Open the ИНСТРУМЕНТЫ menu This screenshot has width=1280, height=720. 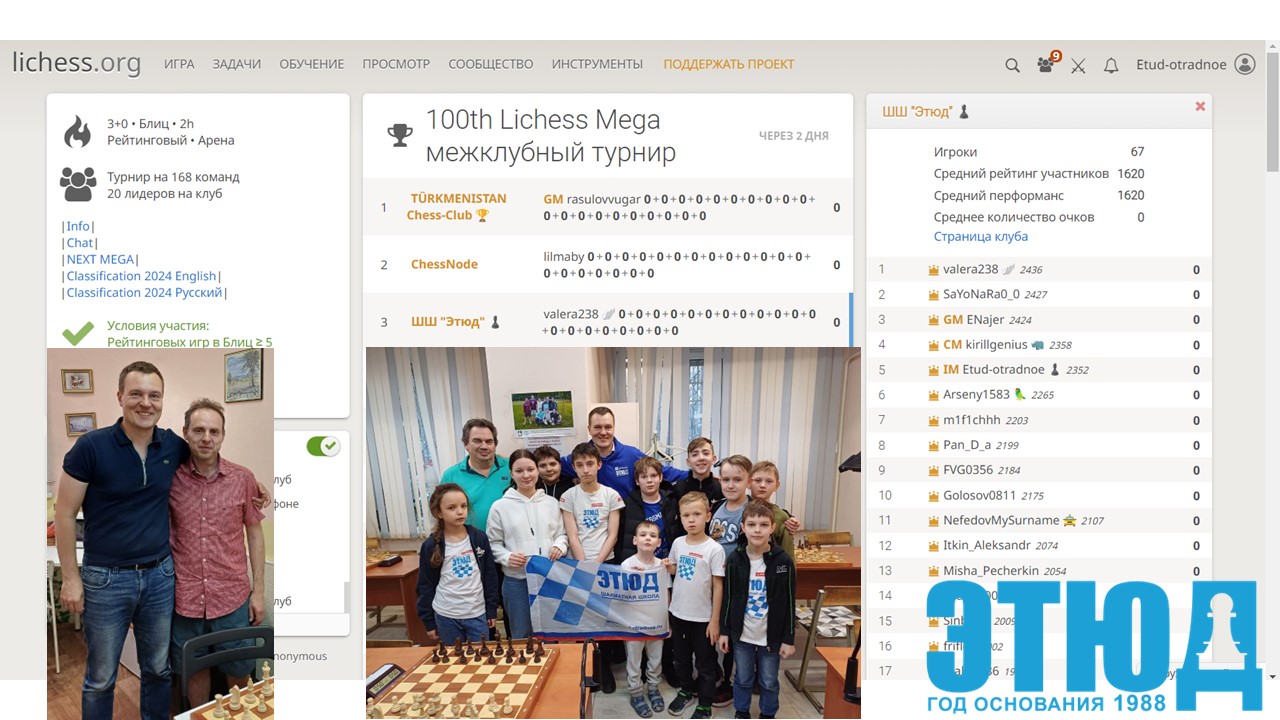click(597, 64)
